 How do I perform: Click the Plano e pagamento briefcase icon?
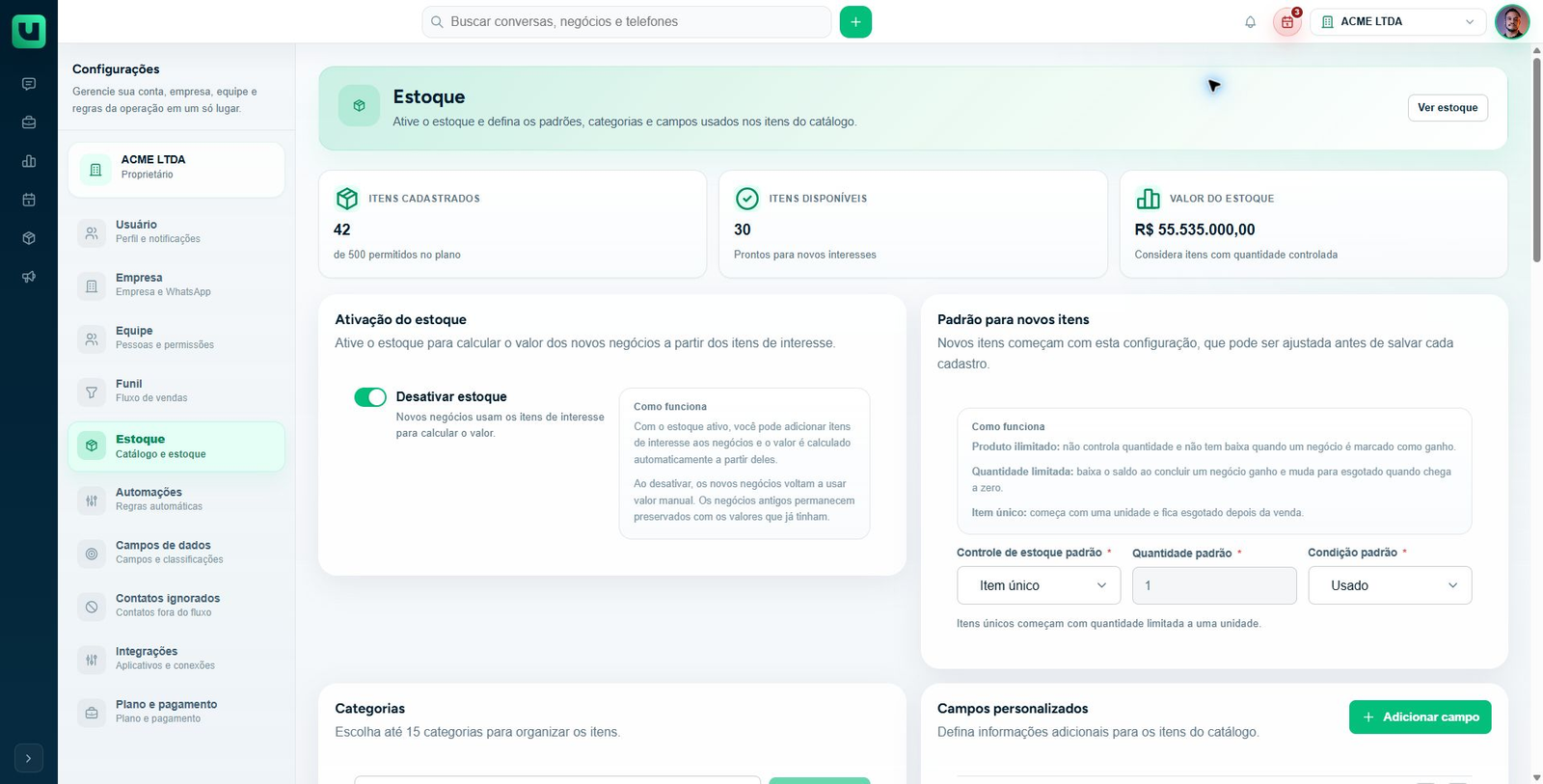(x=92, y=713)
